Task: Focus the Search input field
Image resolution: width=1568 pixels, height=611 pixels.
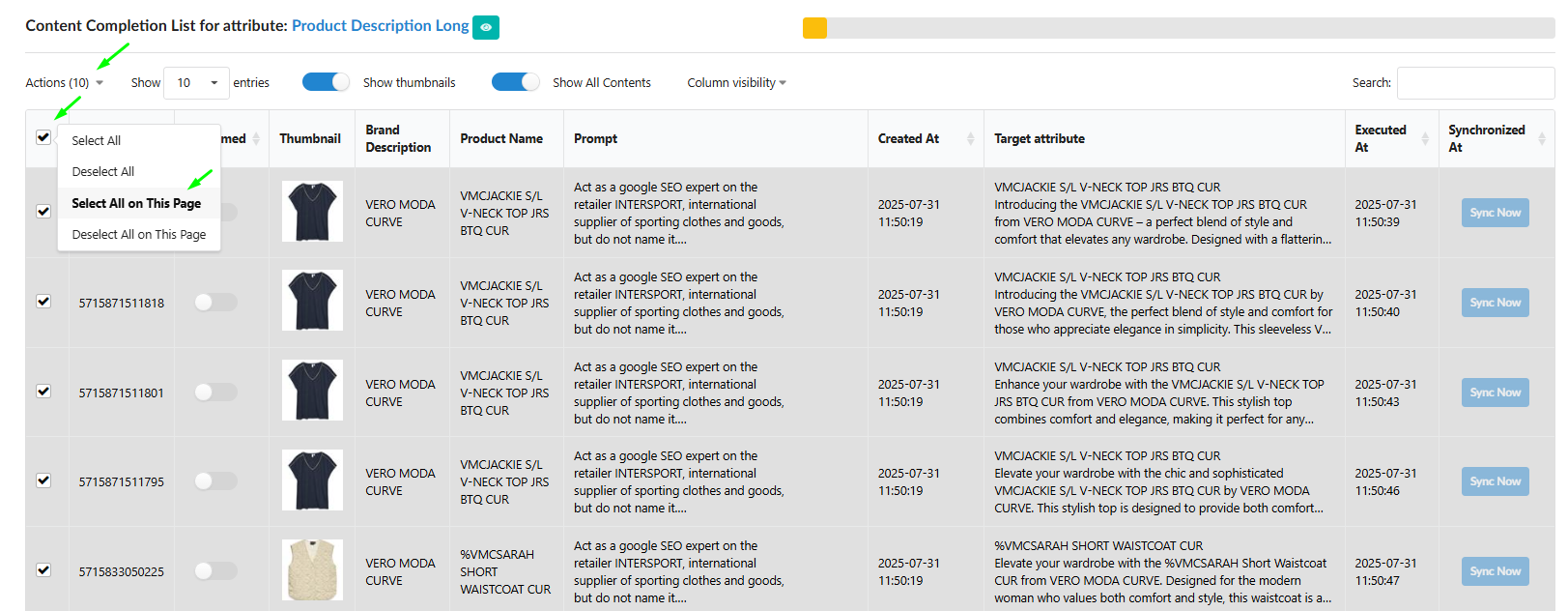Action: (x=1475, y=83)
